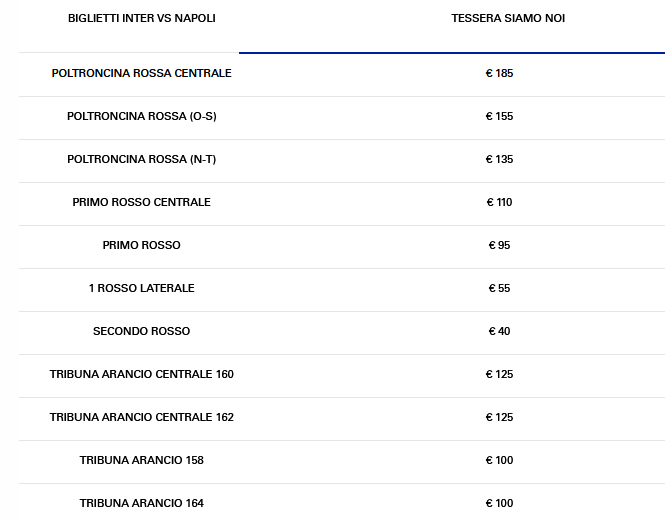This screenshot has width=665, height=519.
Task: Select the PRIMO ROSSO sector label
Action: point(141,246)
